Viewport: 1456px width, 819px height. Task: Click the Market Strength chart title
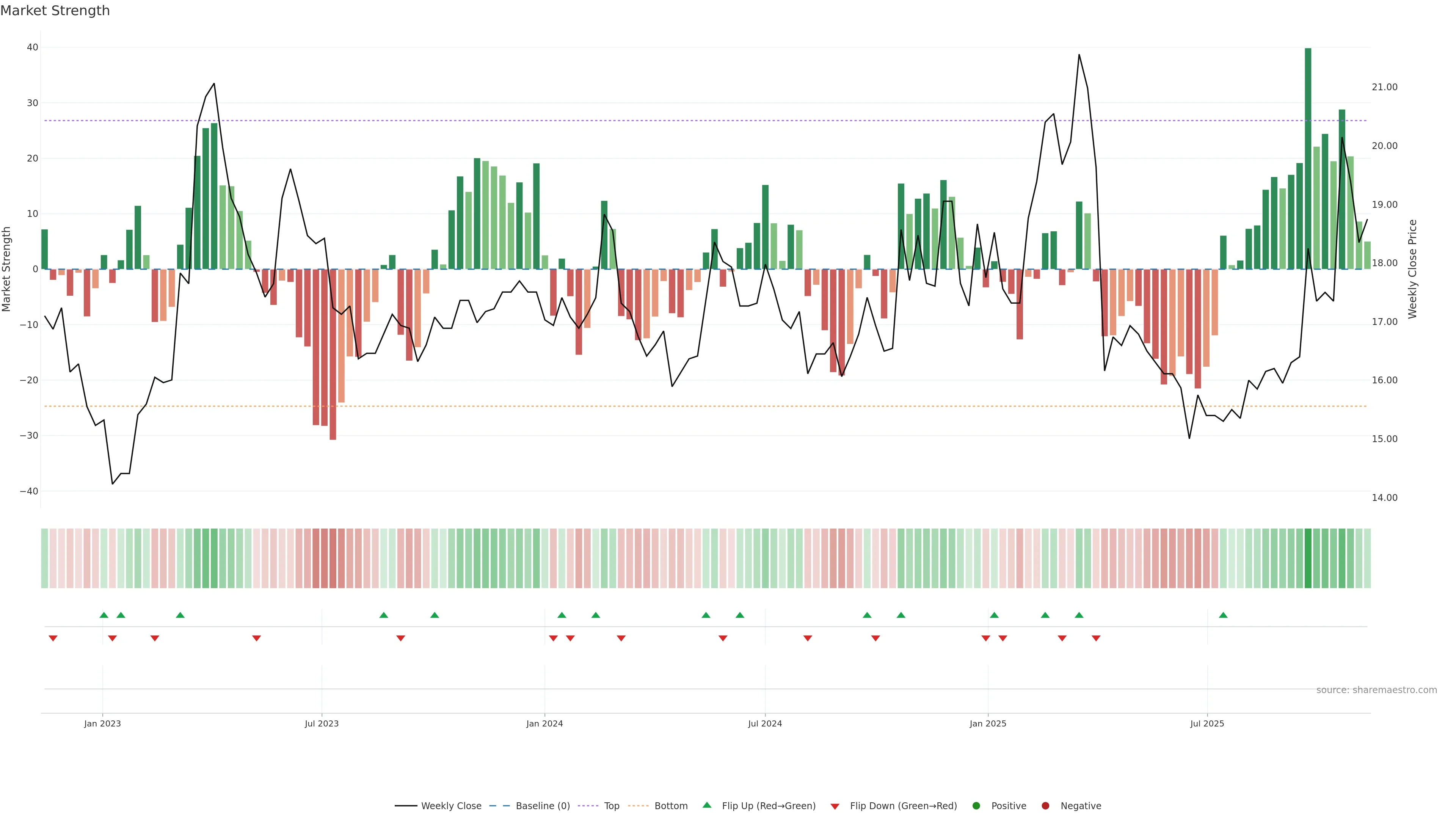pyautogui.click(x=55, y=11)
